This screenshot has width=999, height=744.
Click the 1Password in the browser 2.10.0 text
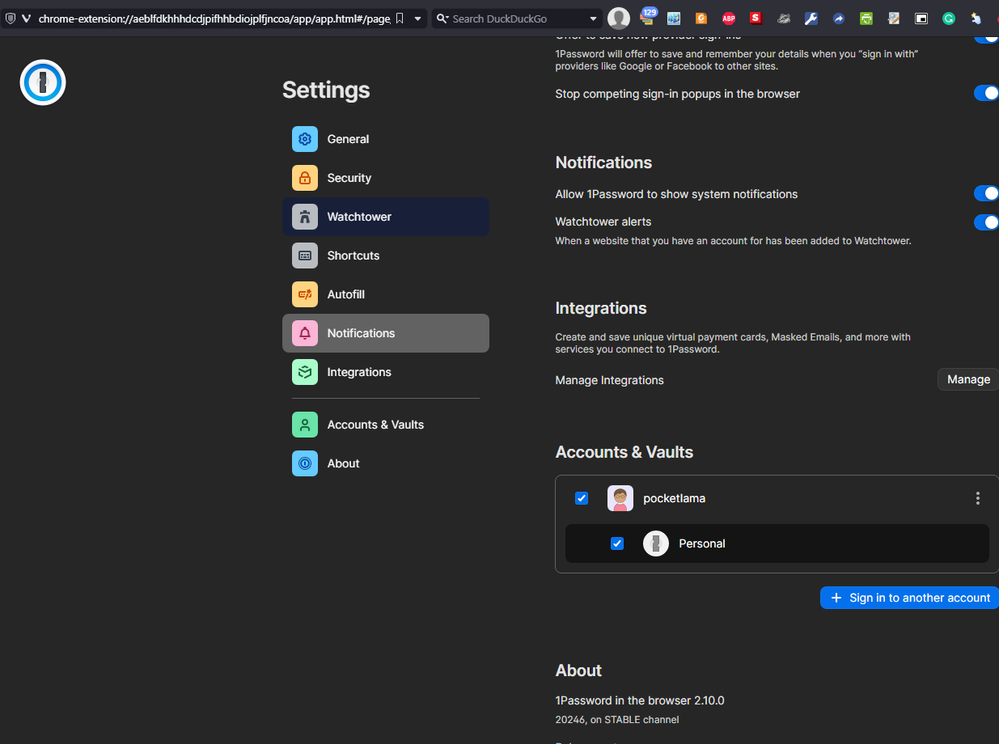(640, 701)
